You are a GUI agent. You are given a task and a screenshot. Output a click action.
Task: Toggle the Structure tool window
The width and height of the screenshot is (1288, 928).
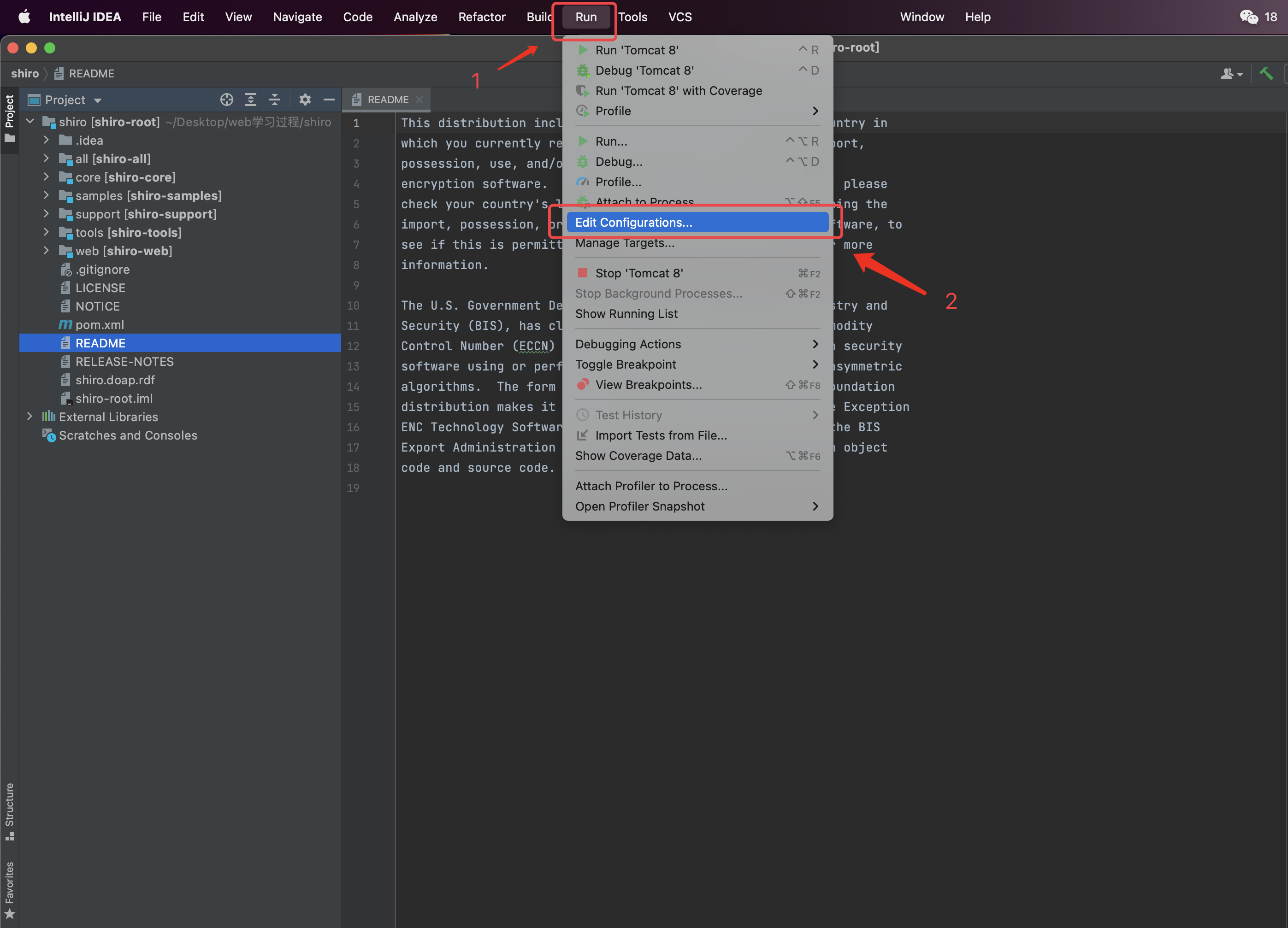pos(10,811)
